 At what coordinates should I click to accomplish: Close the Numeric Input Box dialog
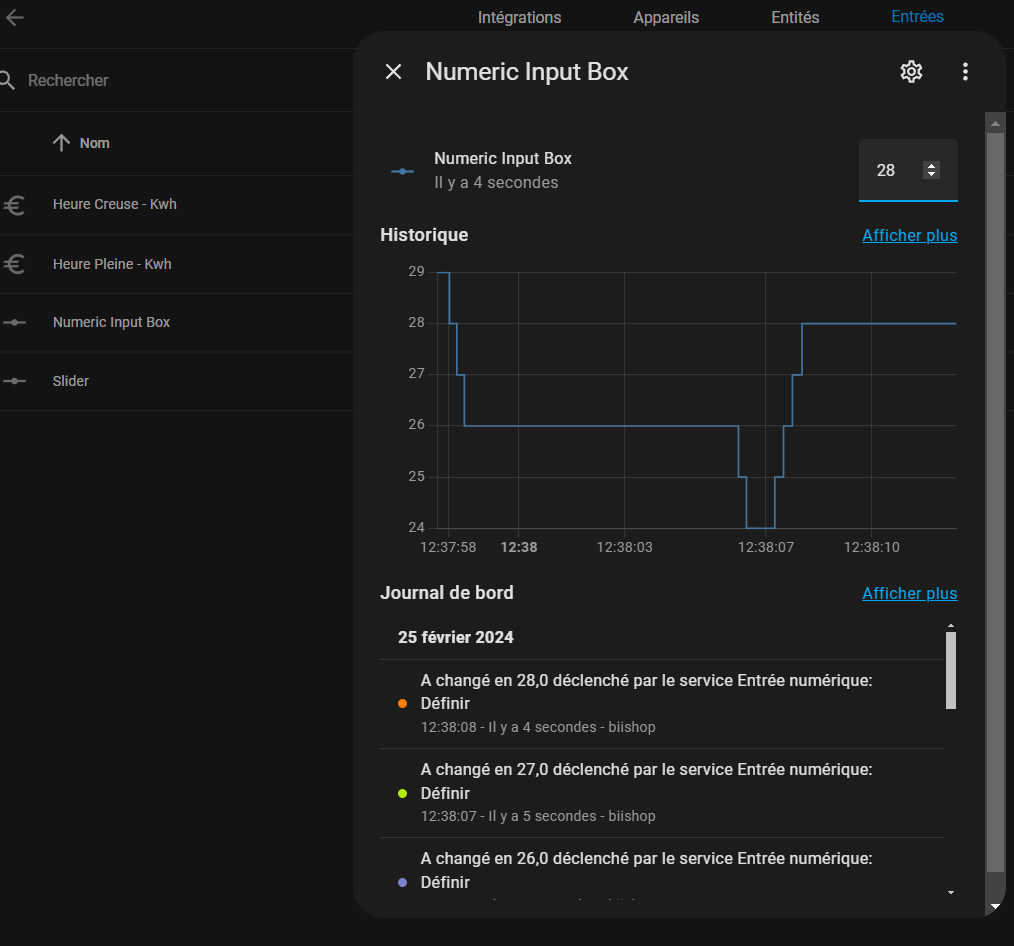coord(394,72)
